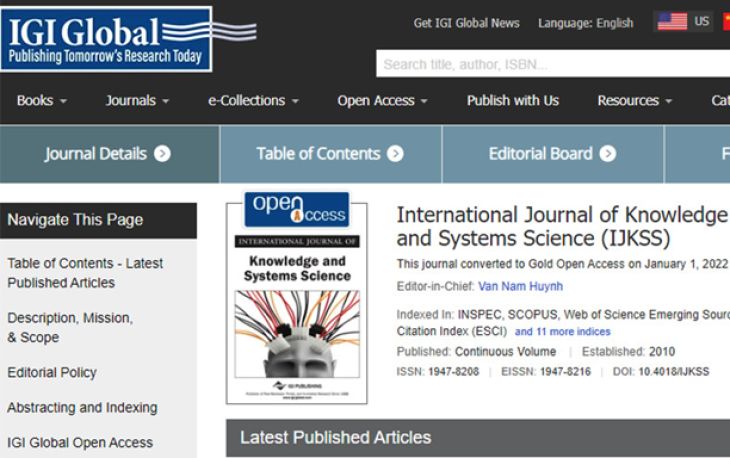Jump to Abstracting and Indexing section
730x458 pixels.
coord(82,407)
